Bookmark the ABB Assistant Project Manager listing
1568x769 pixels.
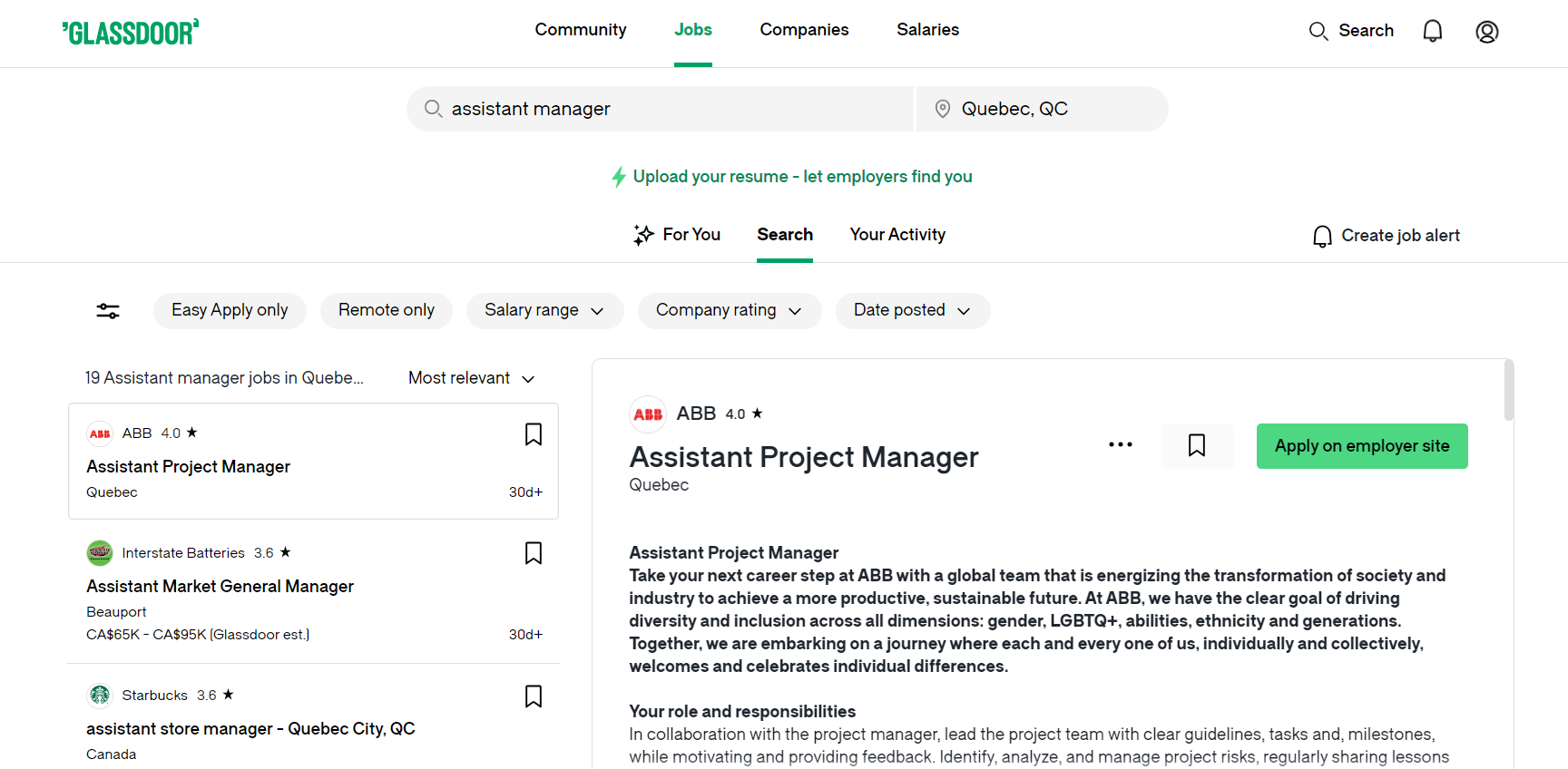tap(534, 434)
